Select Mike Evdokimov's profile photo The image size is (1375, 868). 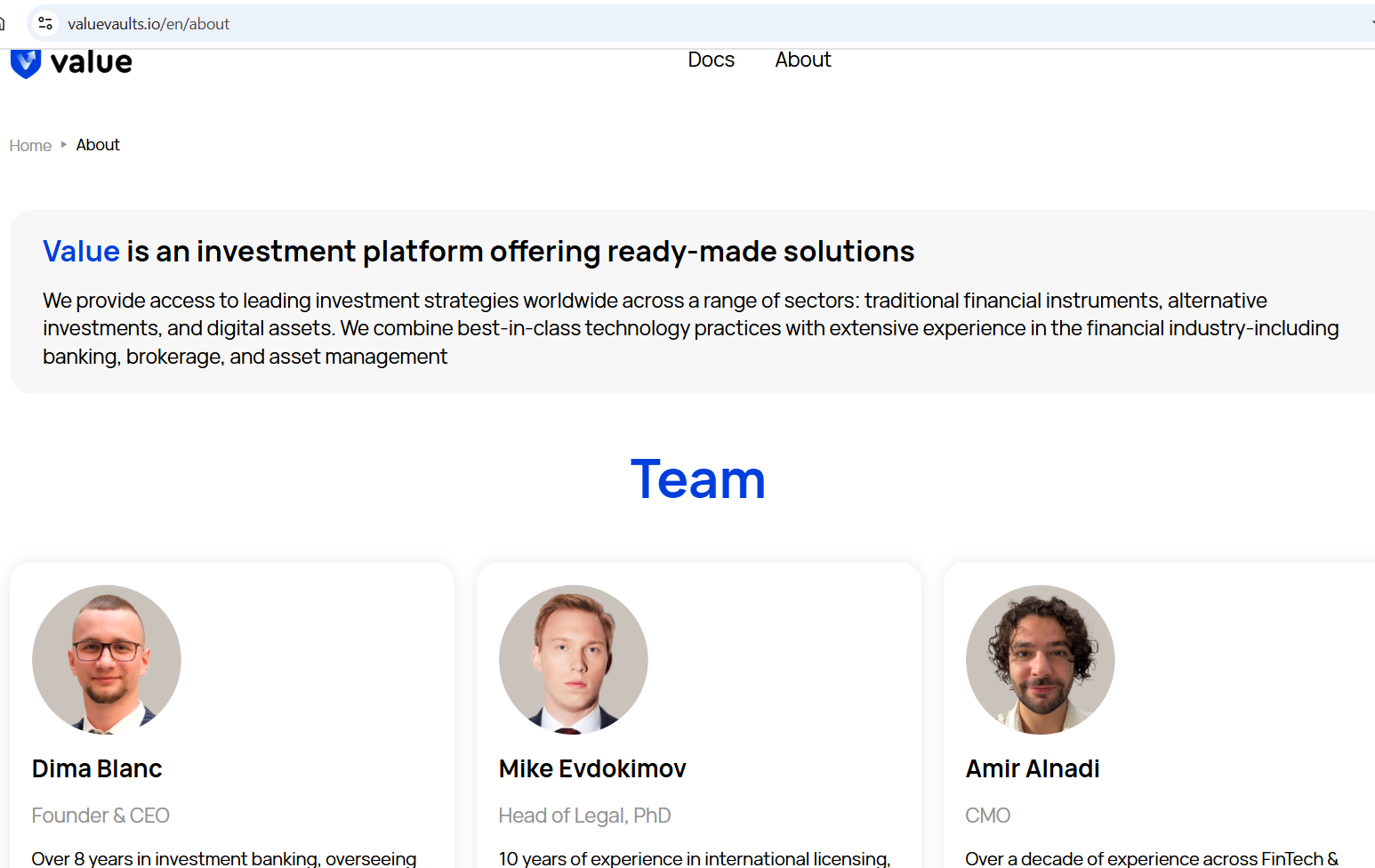coord(574,659)
